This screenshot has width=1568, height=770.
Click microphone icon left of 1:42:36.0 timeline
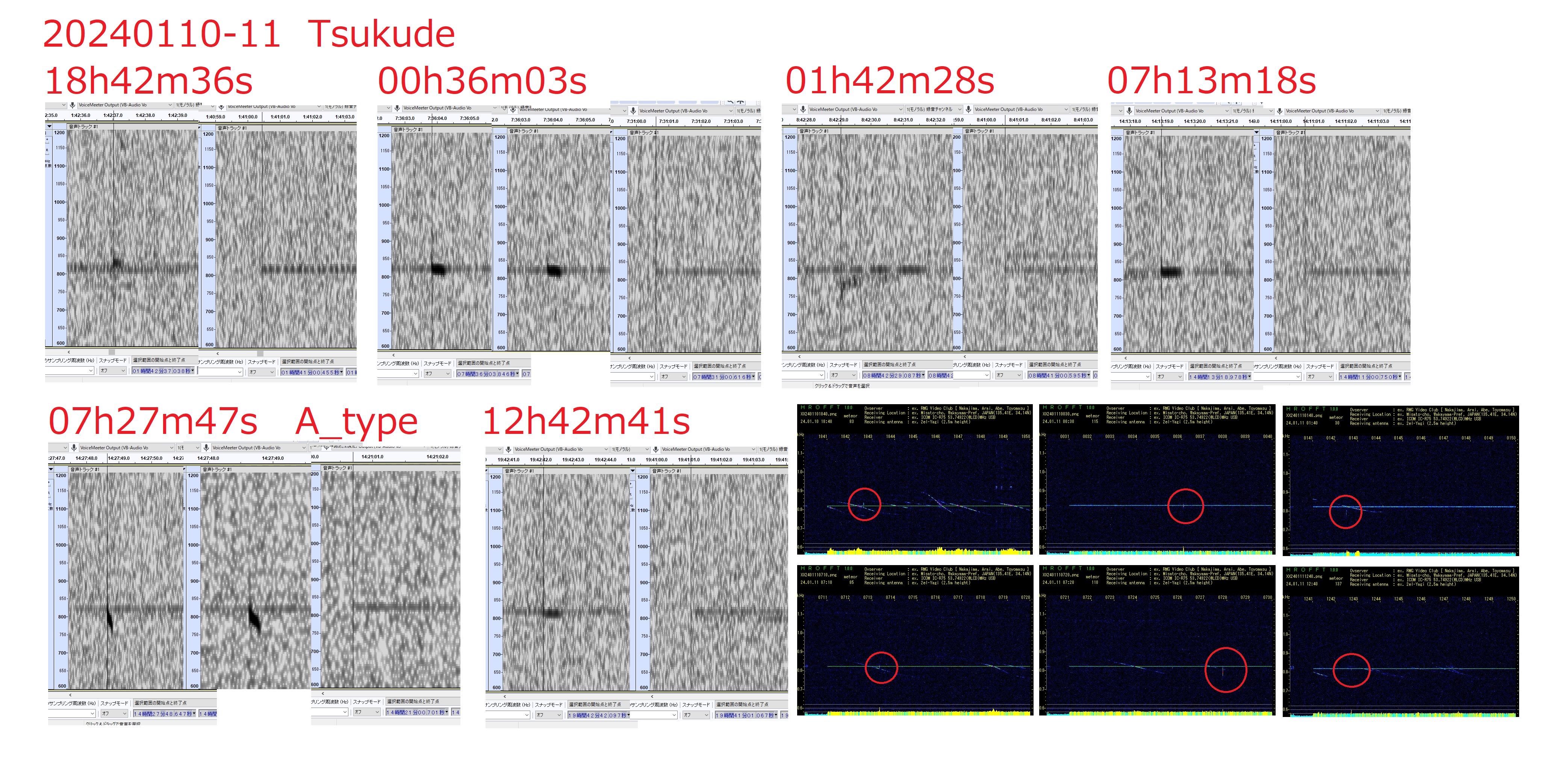click(73, 105)
